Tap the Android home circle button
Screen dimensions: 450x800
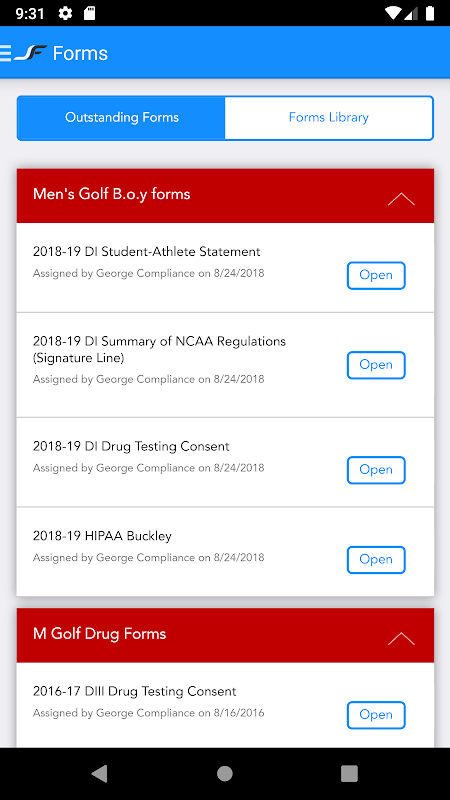click(x=224, y=774)
